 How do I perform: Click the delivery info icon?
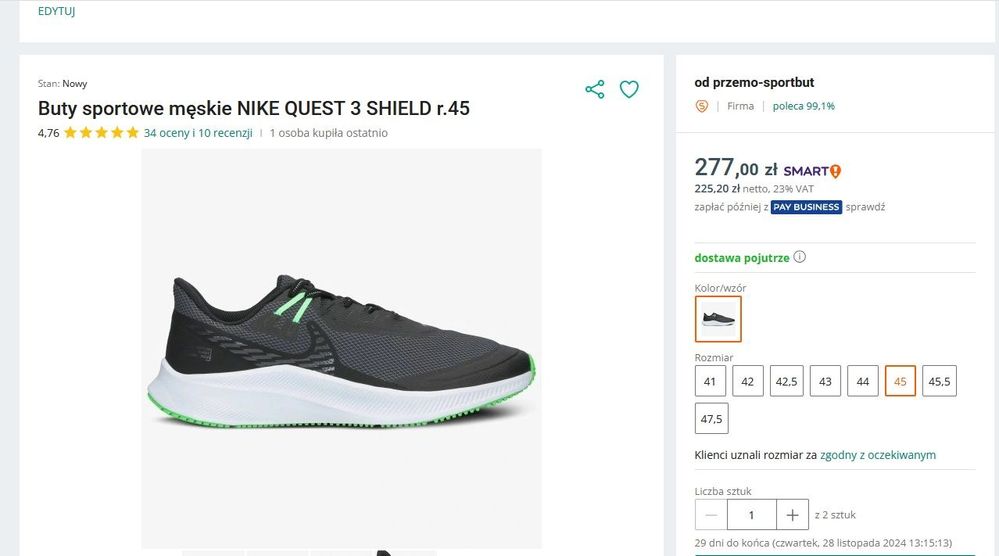coord(800,257)
